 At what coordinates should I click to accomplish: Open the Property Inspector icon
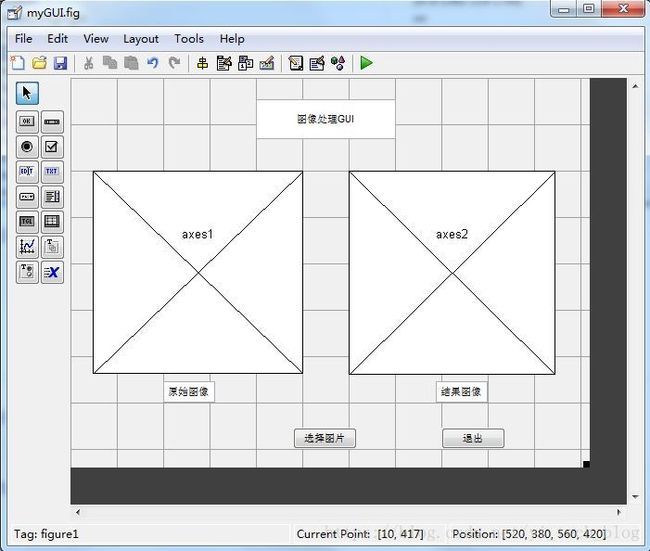[x=317, y=63]
